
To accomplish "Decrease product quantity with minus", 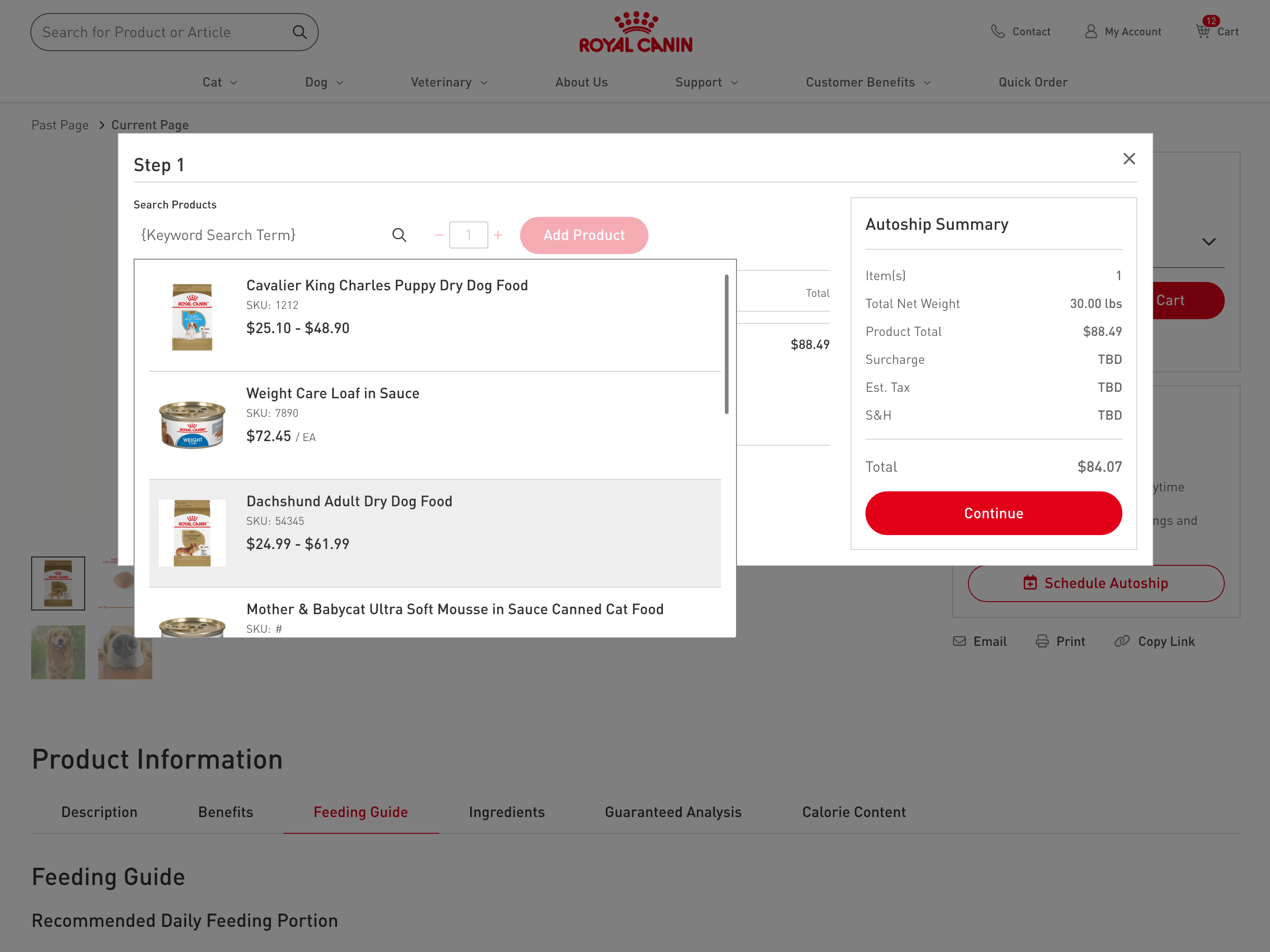I will click(439, 235).
